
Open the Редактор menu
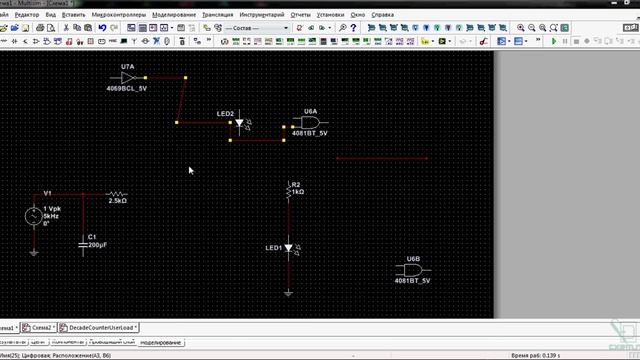[x=27, y=15]
